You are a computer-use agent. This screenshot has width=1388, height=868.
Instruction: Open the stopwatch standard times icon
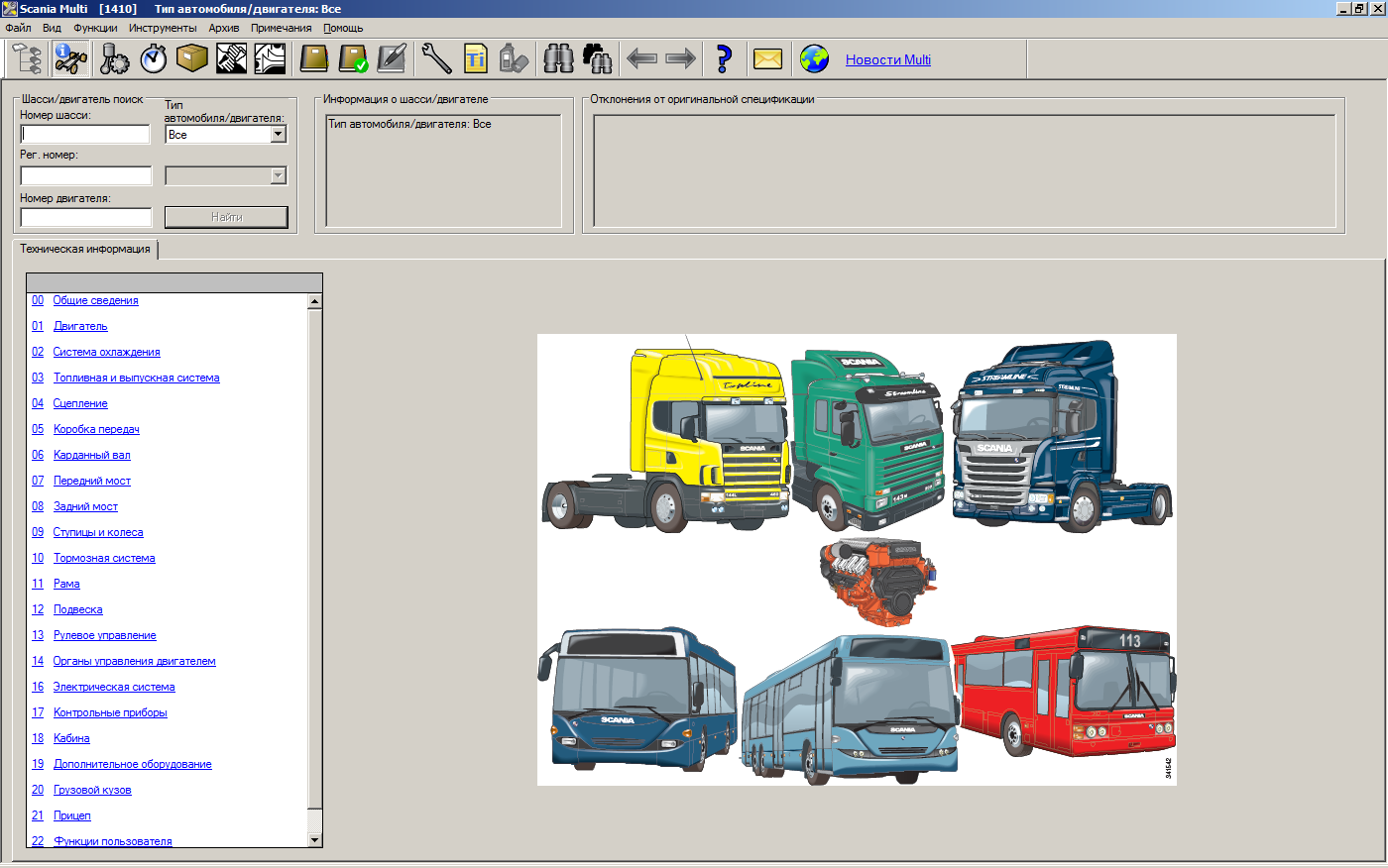coord(154,59)
